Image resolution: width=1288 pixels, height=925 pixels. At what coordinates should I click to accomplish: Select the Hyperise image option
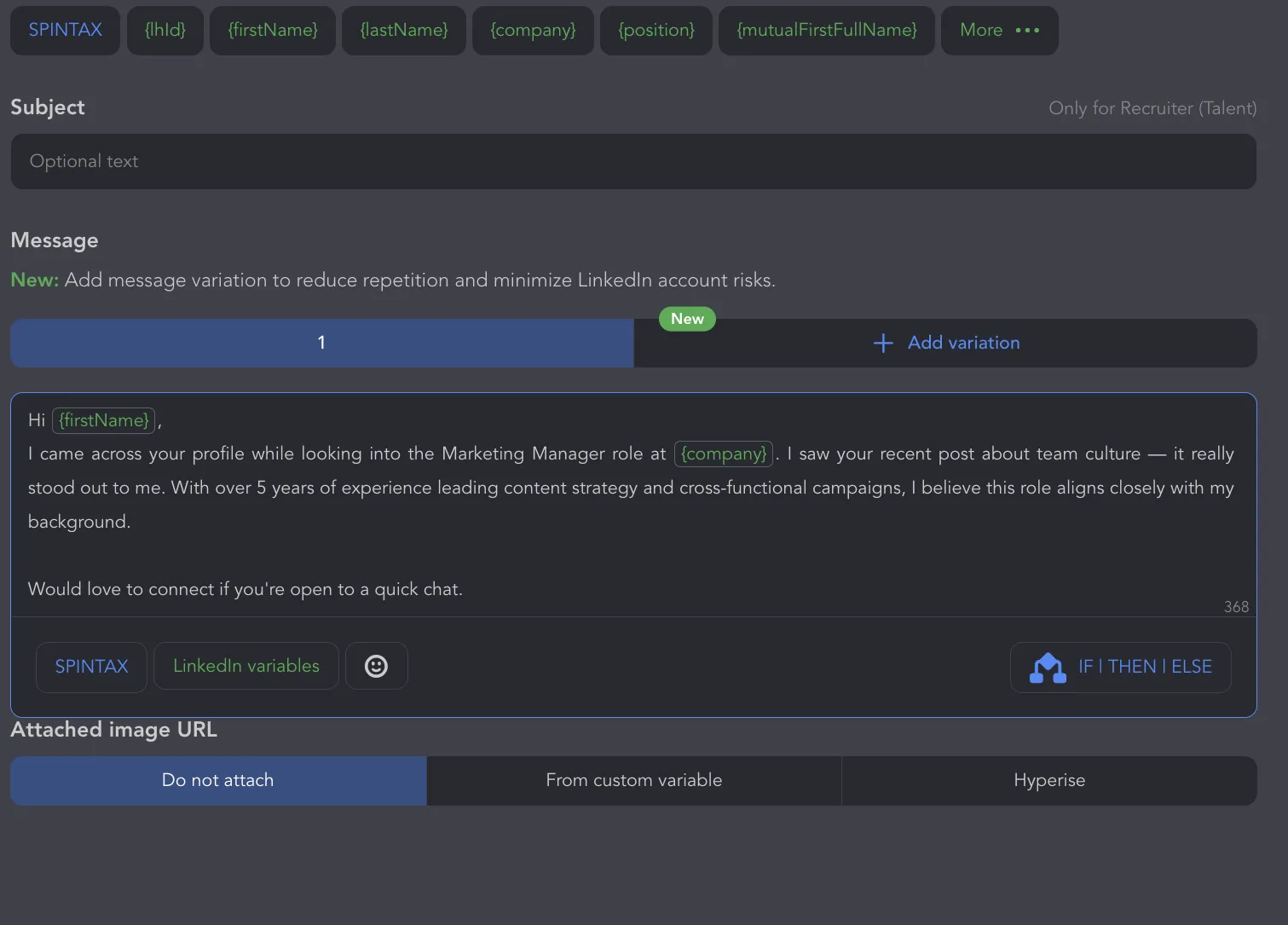coord(1049,780)
